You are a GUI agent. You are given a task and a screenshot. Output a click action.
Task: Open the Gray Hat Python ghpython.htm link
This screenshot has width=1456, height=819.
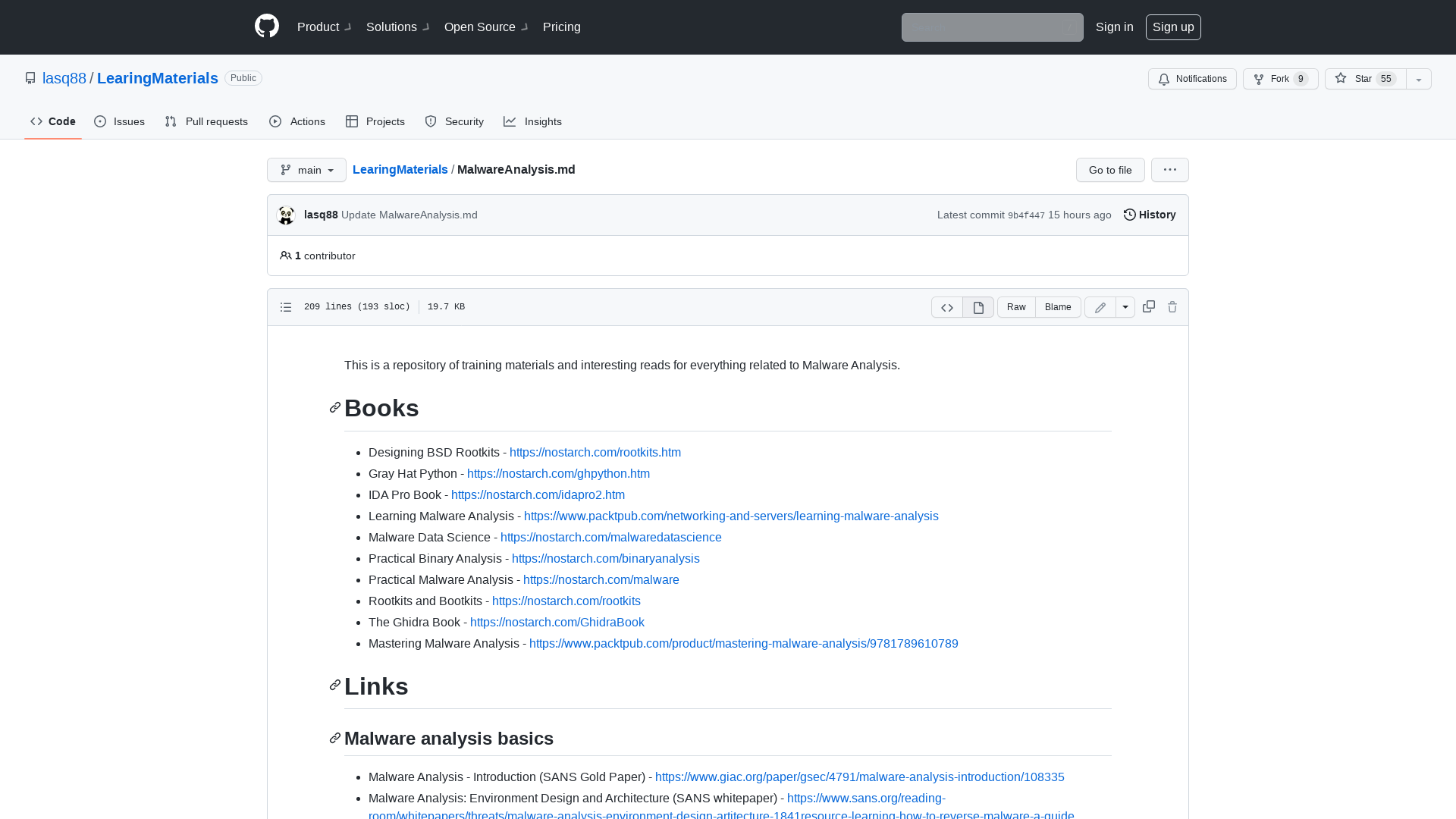(558, 473)
